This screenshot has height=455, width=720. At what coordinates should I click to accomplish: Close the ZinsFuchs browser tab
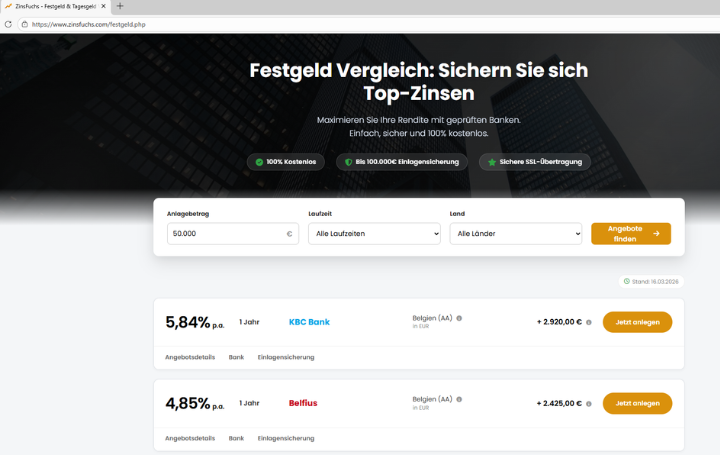(103, 6)
